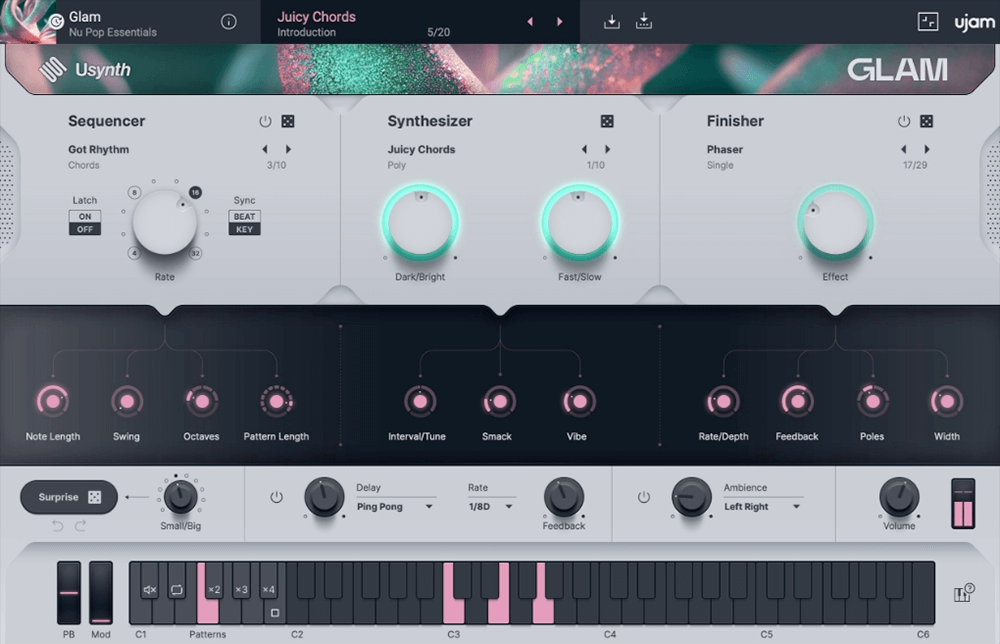
Task: Randomize the Sequencer with its dice icon
Action: (288, 121)
